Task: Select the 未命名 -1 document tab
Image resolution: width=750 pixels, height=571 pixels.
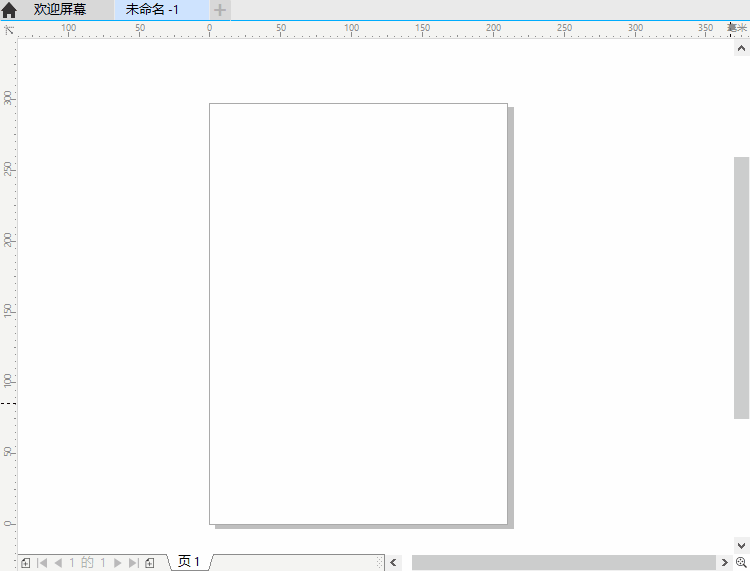Action: tap(152, 10)
